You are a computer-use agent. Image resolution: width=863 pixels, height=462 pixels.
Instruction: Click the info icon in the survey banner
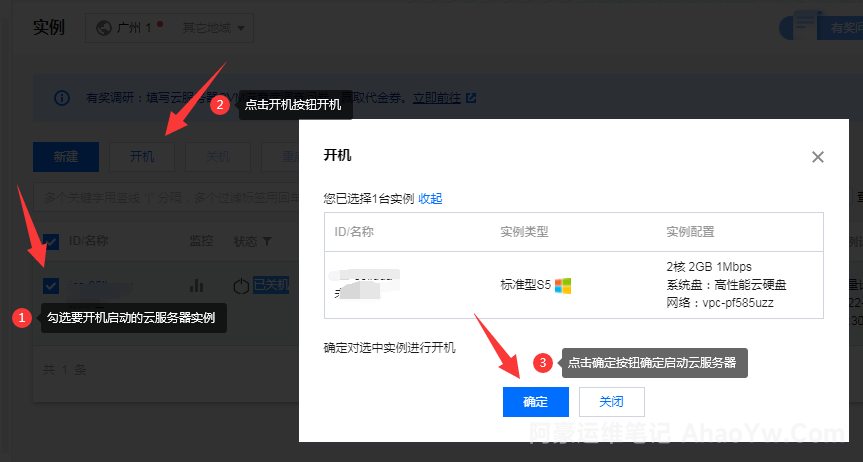coord(62,98)
